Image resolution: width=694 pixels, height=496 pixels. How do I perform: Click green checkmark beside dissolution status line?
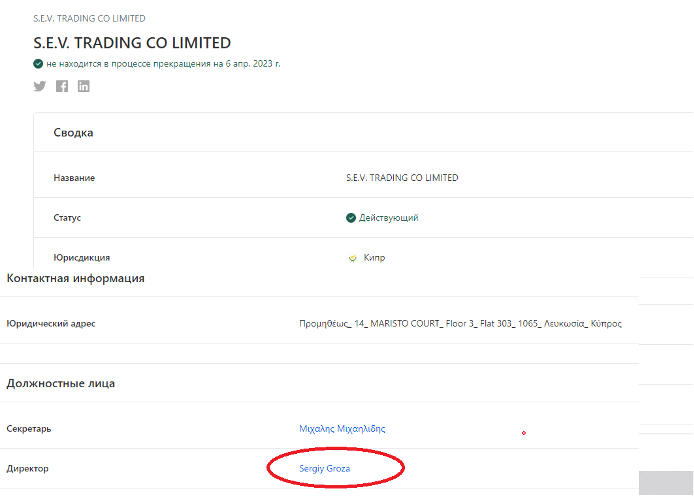(38, 64)
